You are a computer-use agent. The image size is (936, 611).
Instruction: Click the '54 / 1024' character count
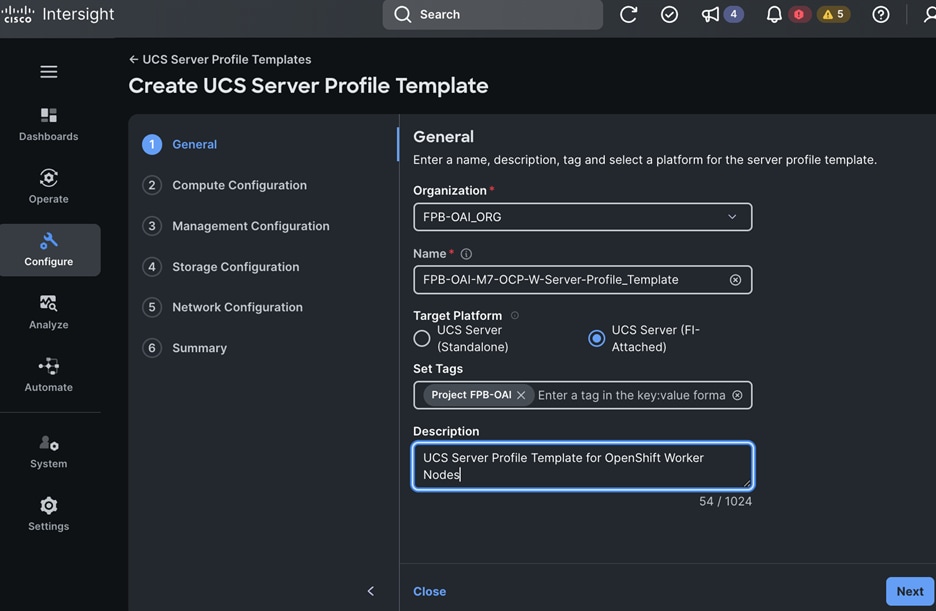pyautogui.click(x=725, y=501)
